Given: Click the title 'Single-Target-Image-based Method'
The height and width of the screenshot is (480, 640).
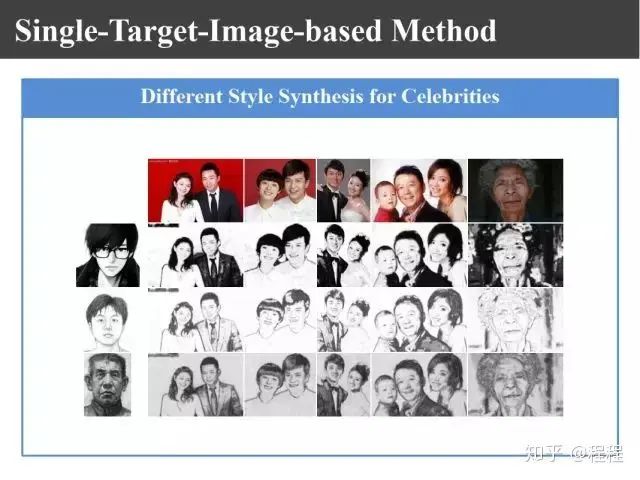Looking at the screenshot, I should (x=256, y=31).
